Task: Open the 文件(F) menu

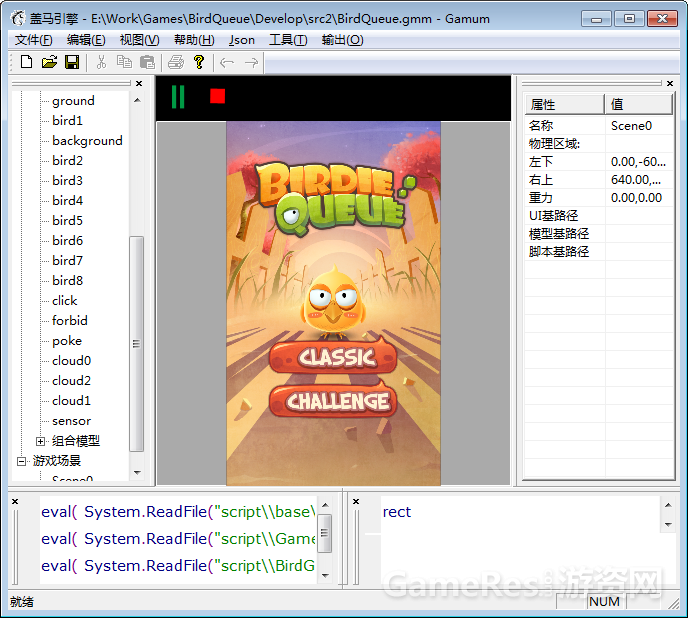Action: (34, 40)
